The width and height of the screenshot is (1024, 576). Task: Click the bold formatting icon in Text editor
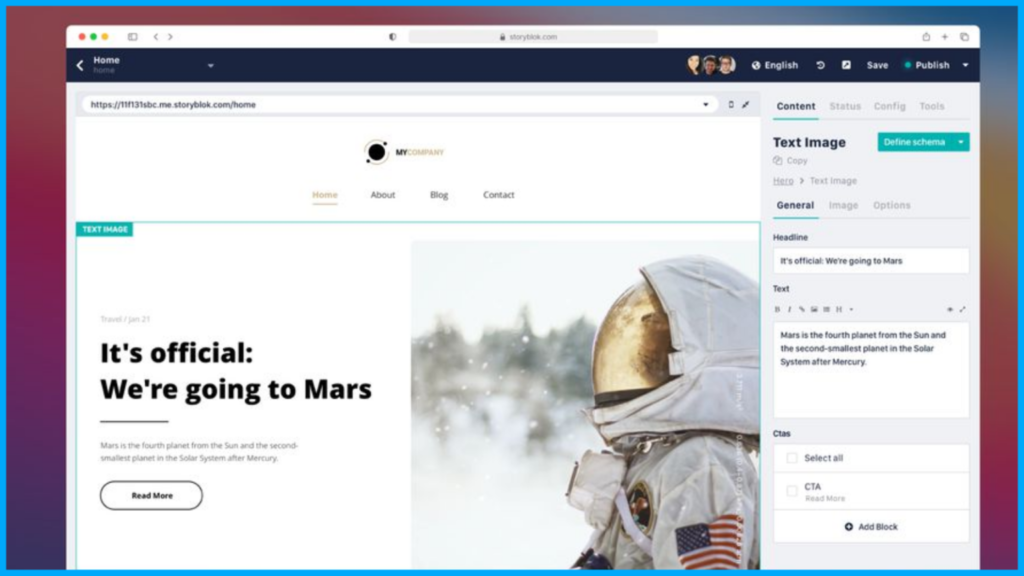coord(778,309)
